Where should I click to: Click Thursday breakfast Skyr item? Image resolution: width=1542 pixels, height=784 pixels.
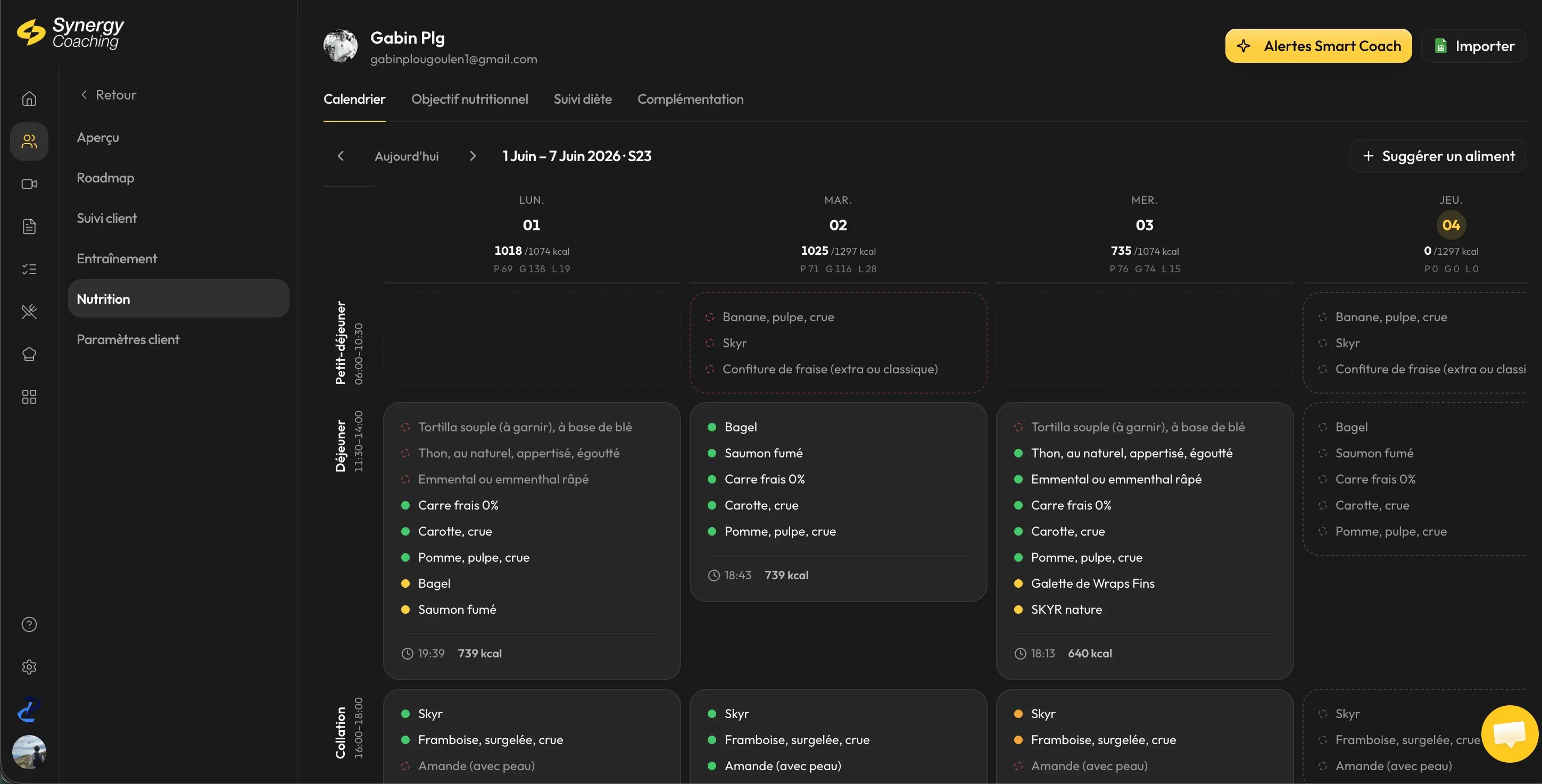pyautogui.click(x=1347, y=344)
